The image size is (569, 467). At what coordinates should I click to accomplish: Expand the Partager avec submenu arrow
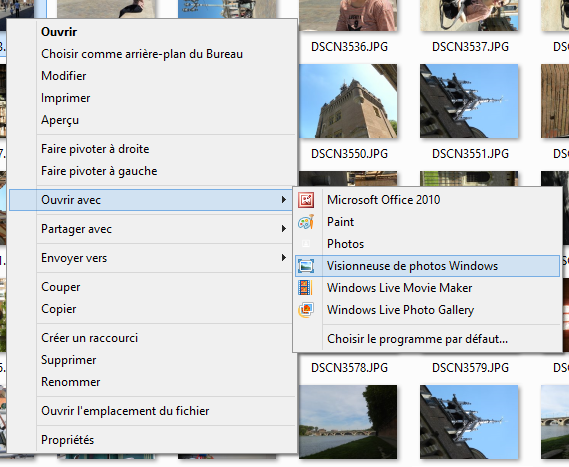284,229
